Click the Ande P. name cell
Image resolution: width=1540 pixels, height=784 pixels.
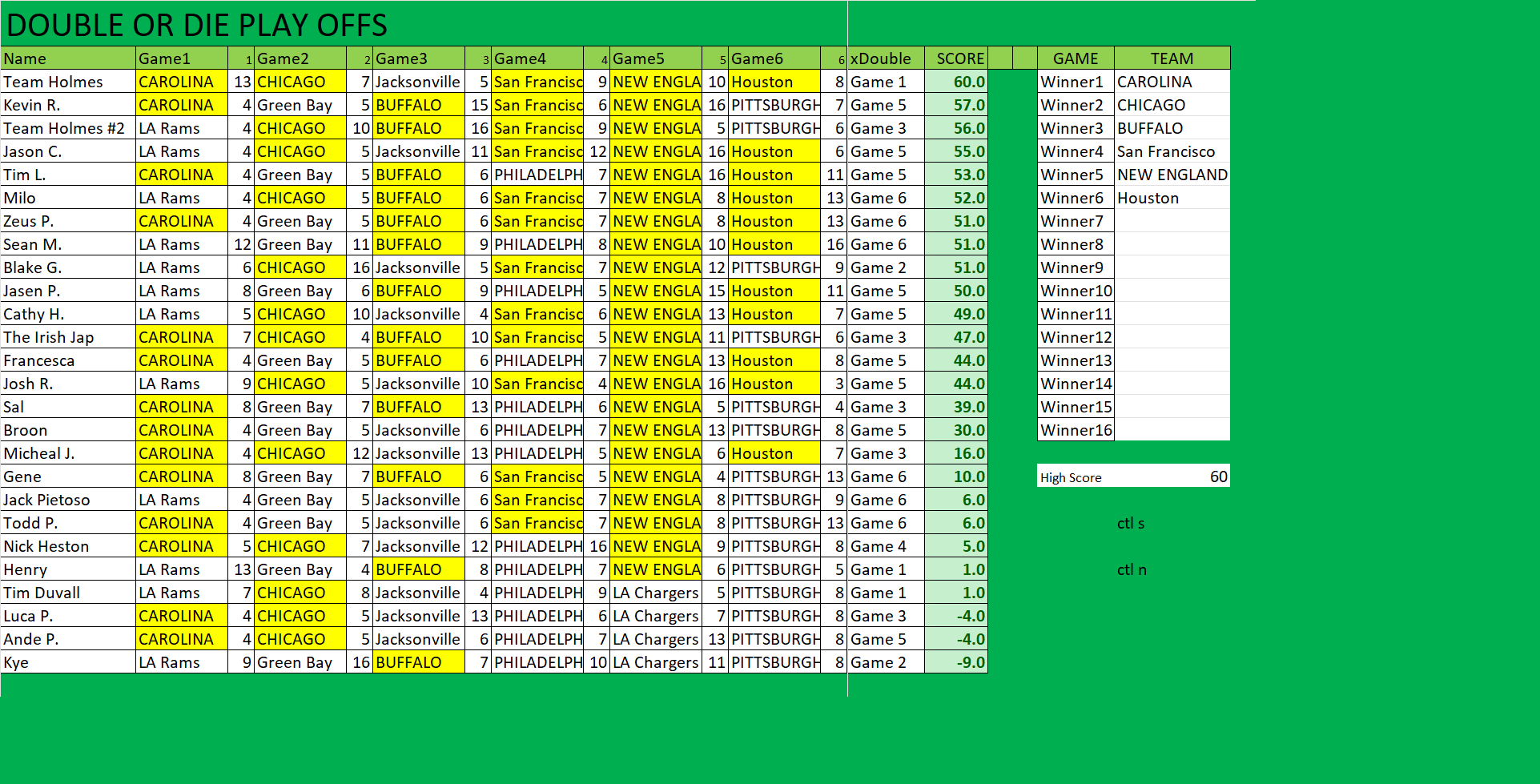[x=68, y=639]
